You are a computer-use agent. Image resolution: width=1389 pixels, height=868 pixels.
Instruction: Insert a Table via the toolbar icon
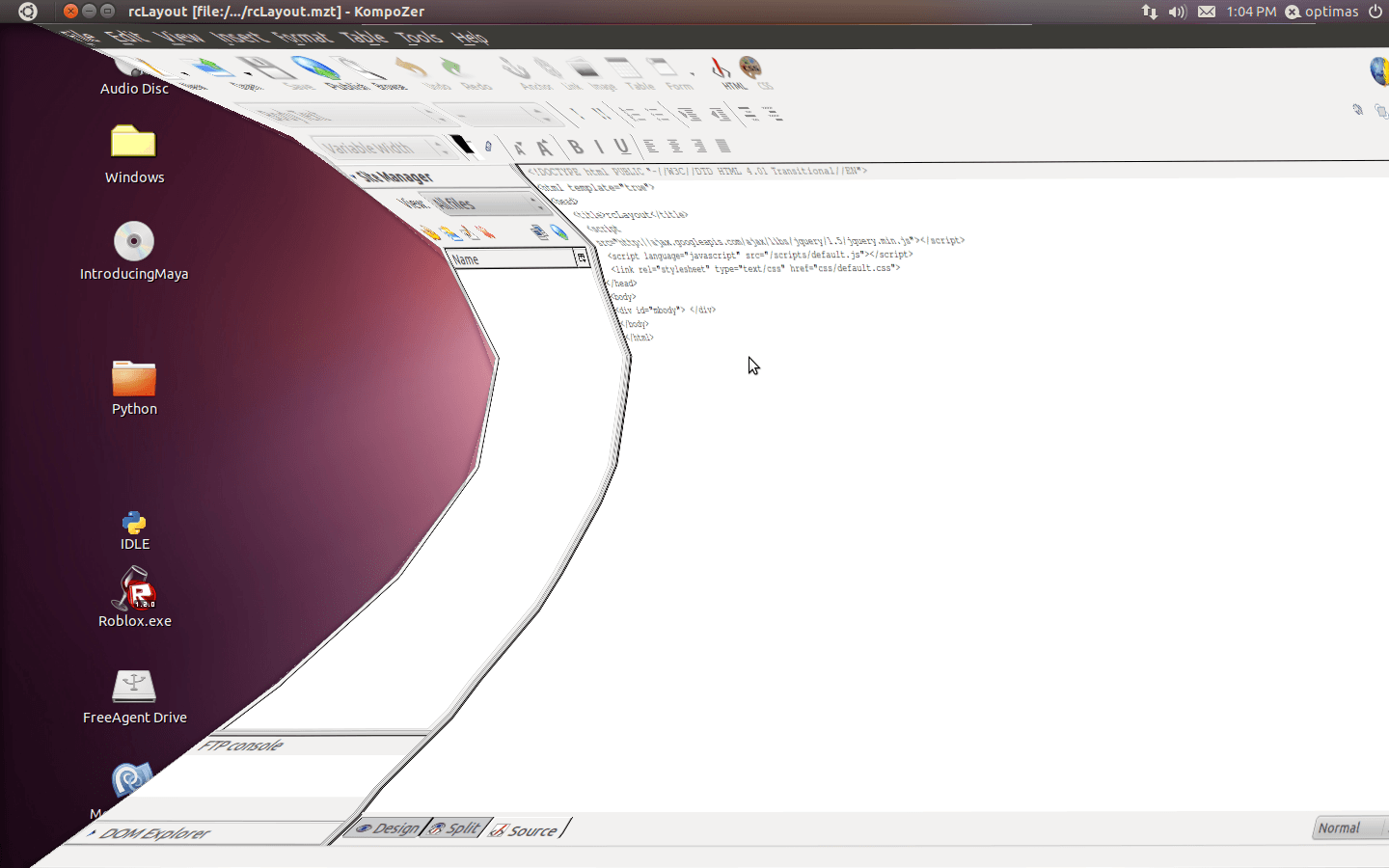[623, 68]
